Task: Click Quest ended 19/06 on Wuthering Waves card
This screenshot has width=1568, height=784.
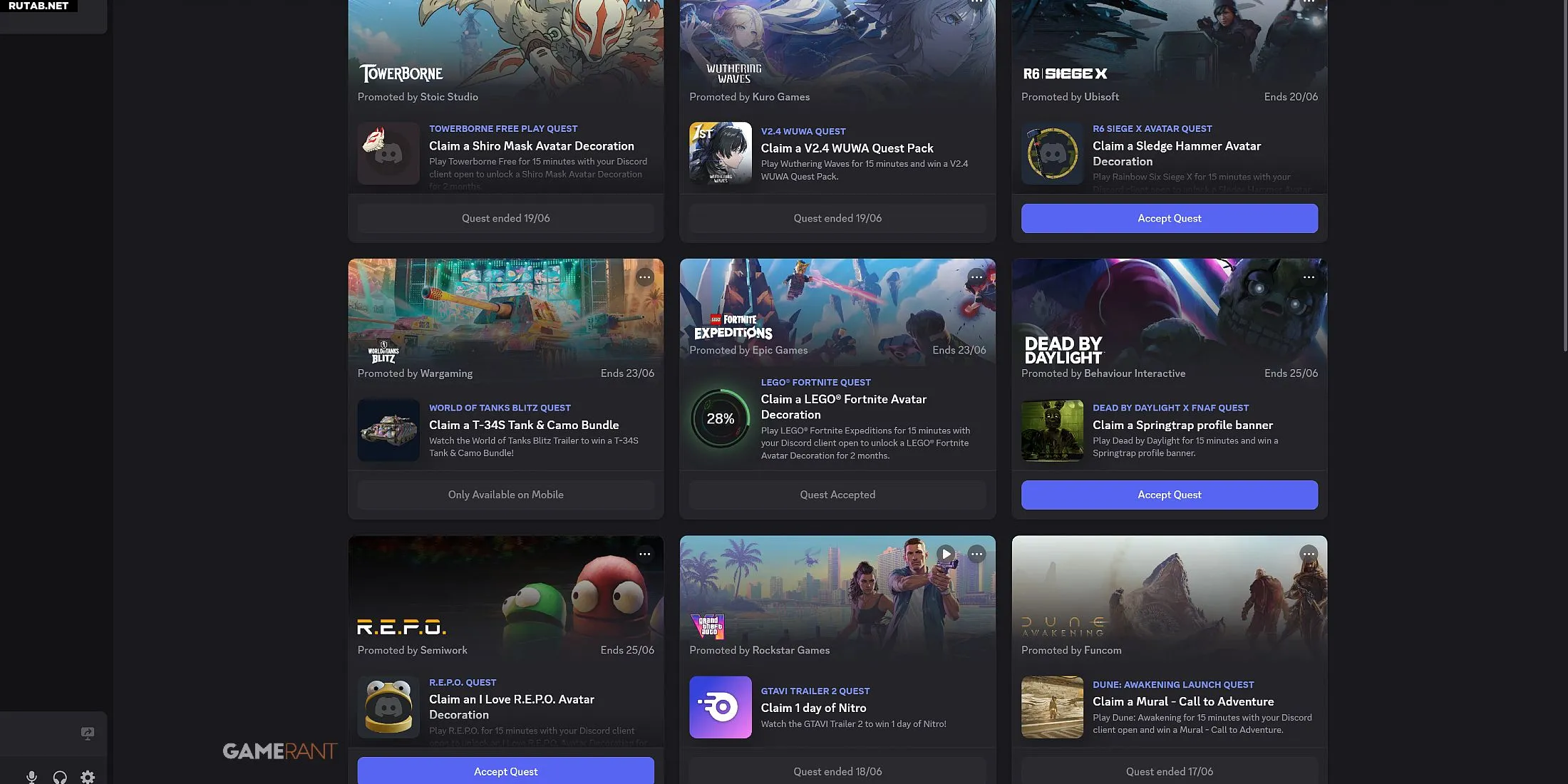Action: 837,218
